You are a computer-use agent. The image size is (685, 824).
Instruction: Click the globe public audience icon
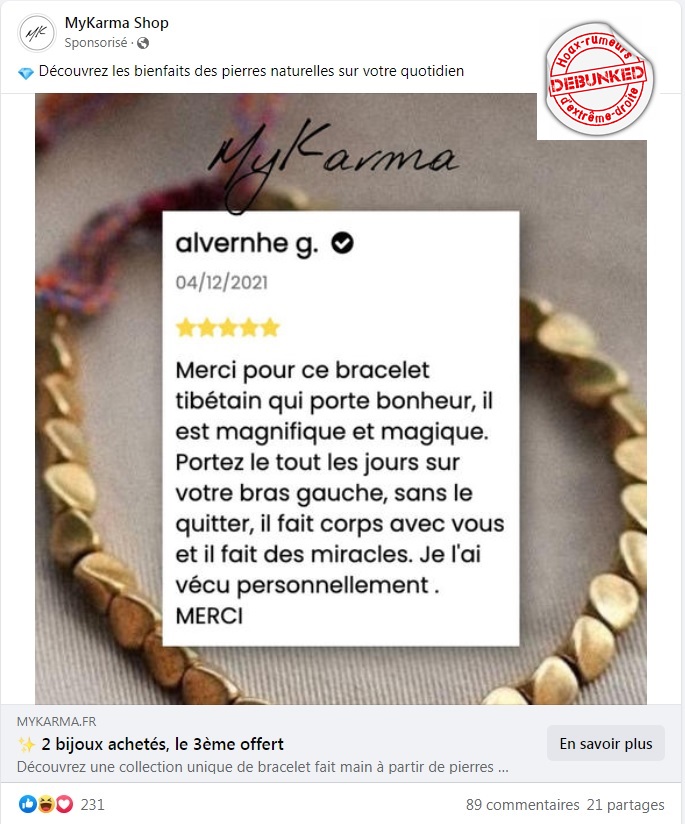click(x=143, y=43)
